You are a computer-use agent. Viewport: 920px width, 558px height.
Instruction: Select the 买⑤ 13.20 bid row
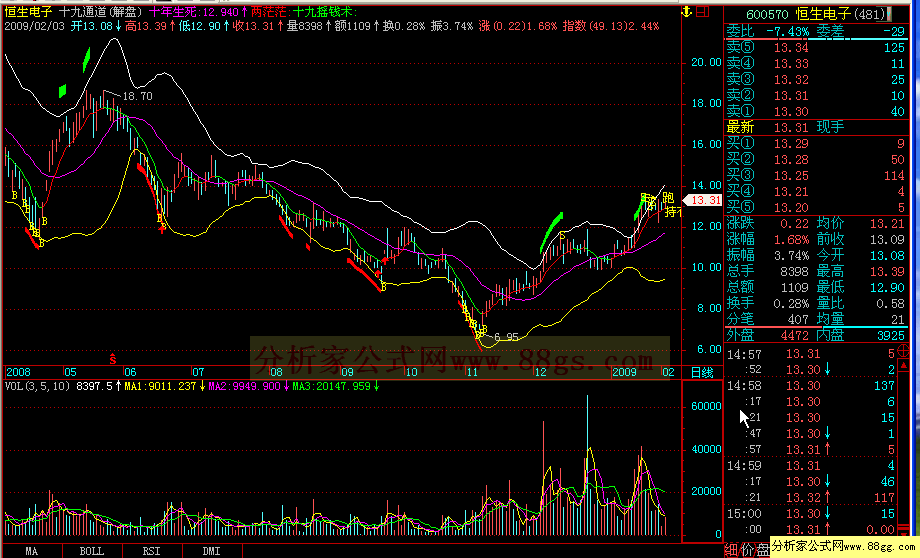(816, 207)
